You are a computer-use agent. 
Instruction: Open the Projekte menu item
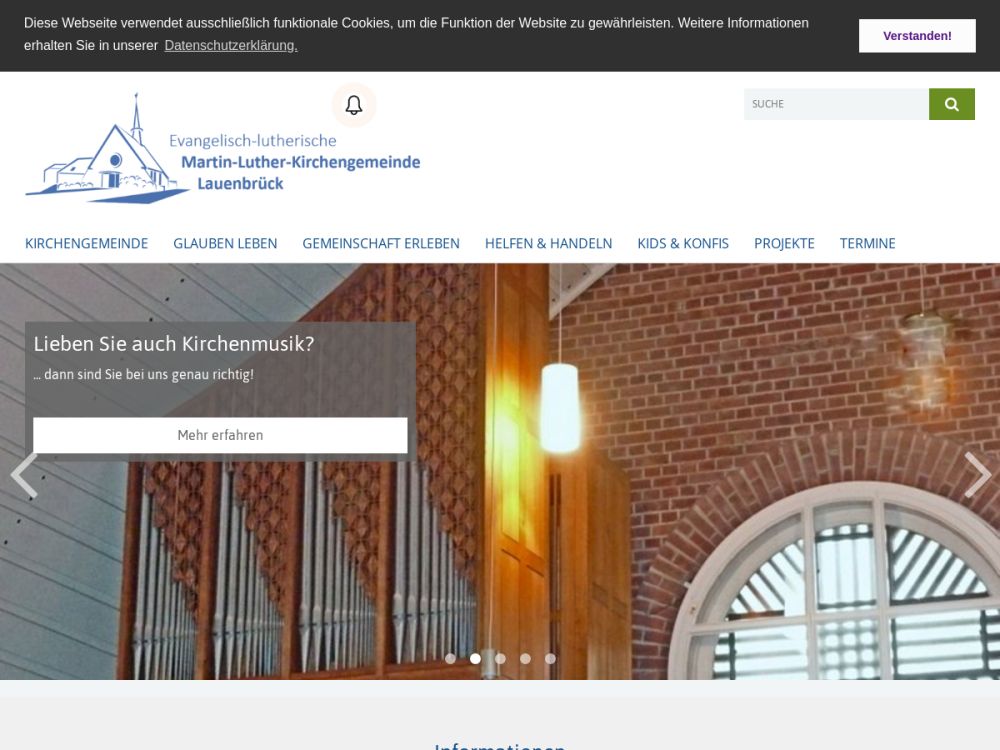784,243
